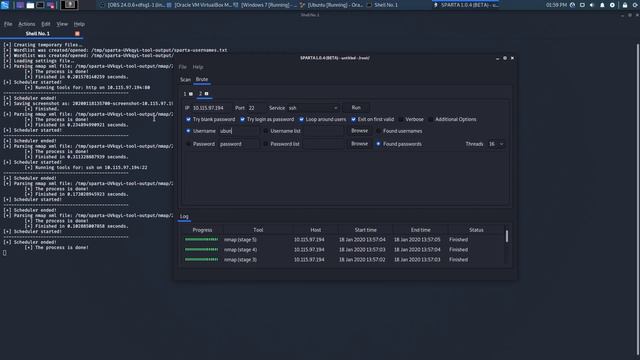
Task: Select Found usernames radio button
Action: 378,131
